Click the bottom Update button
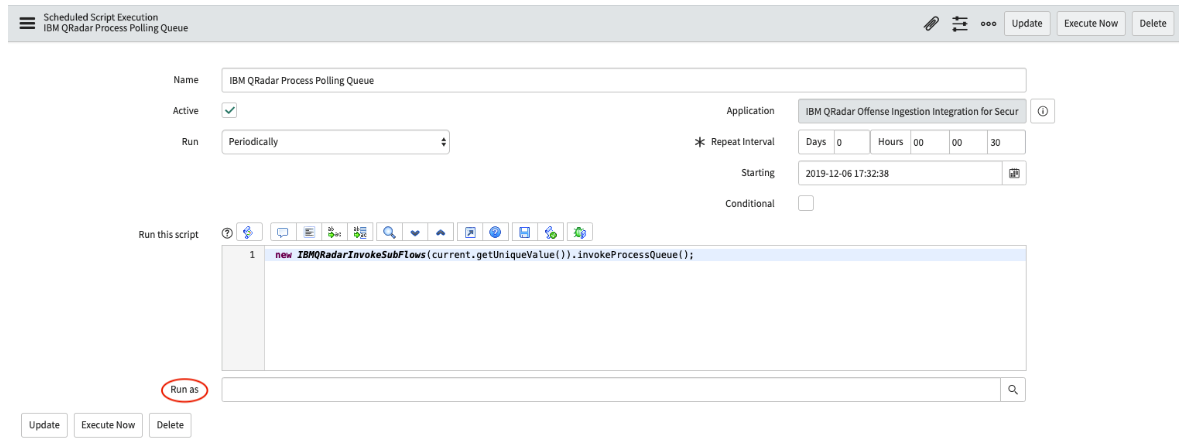 click(45, 425)
